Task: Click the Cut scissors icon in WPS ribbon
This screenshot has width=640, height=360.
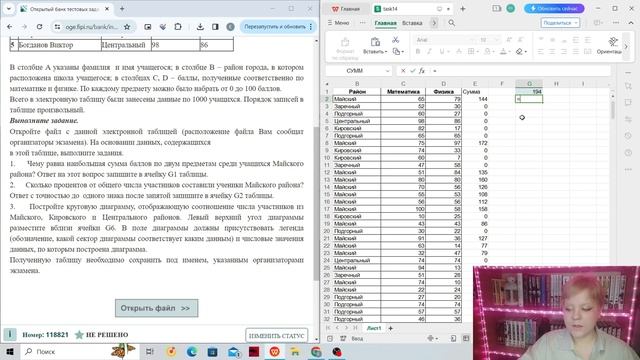Action: tap(395, 40)
